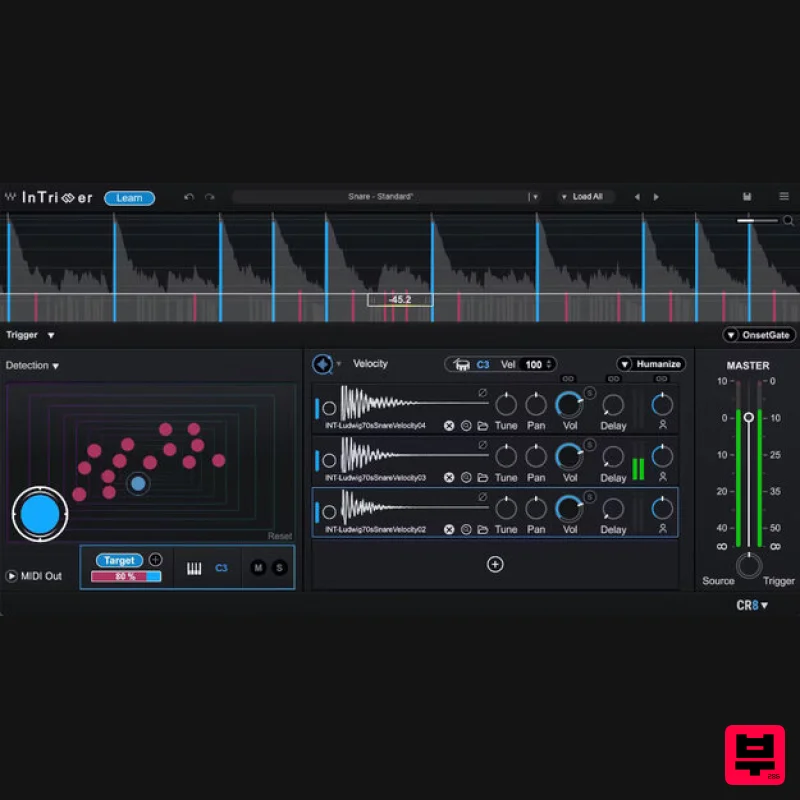
Task: Open the CR8 menu at bottom right
Action: [748, 604]
